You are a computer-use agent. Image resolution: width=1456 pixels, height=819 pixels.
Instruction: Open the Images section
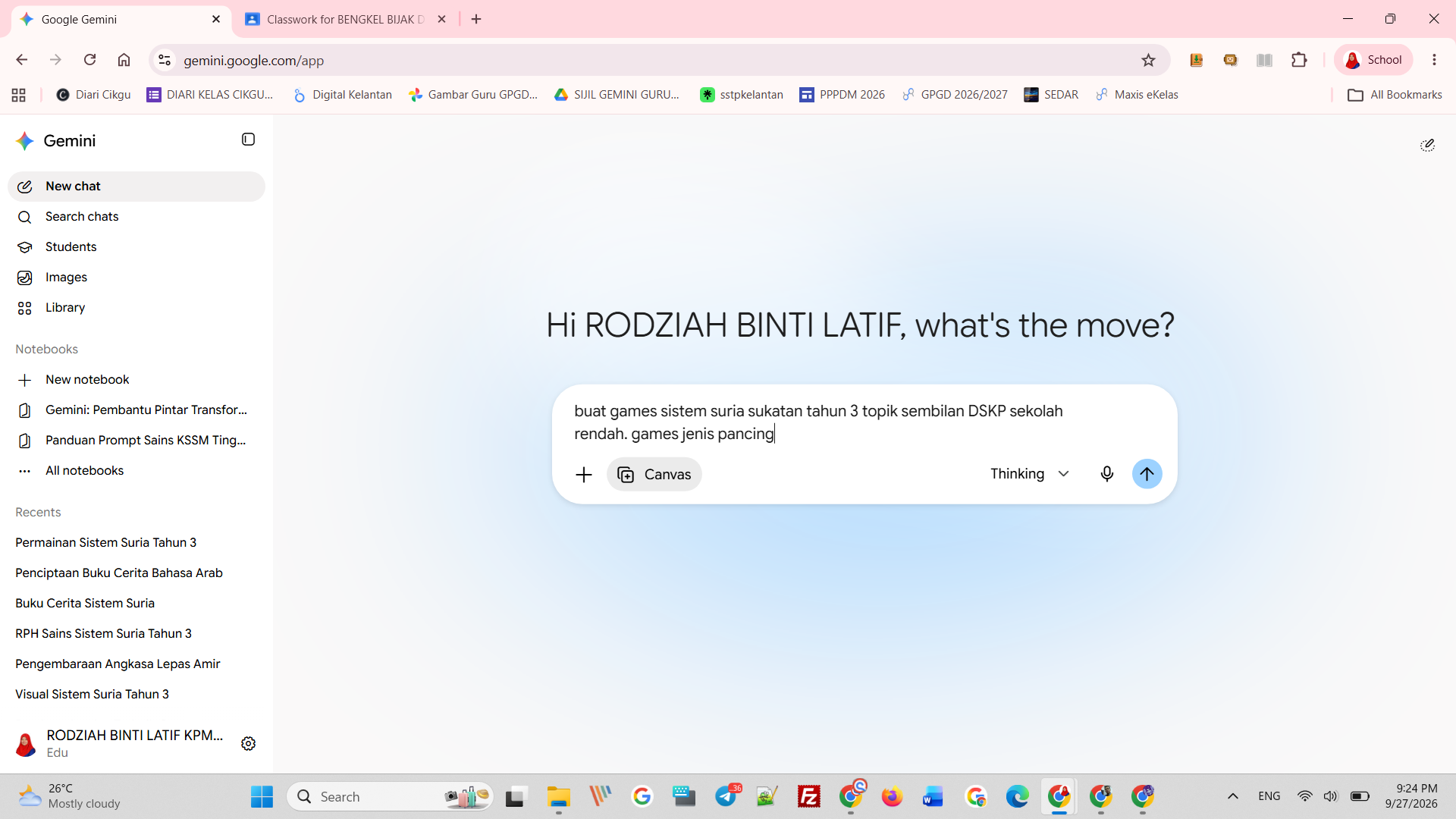(136, 278)
